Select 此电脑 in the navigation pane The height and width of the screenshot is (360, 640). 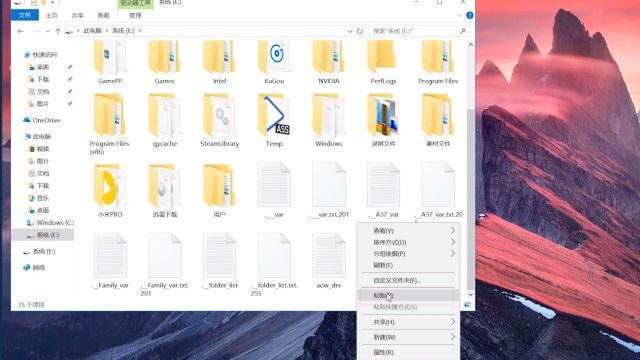pyautogui.click(x=42, y=137)
